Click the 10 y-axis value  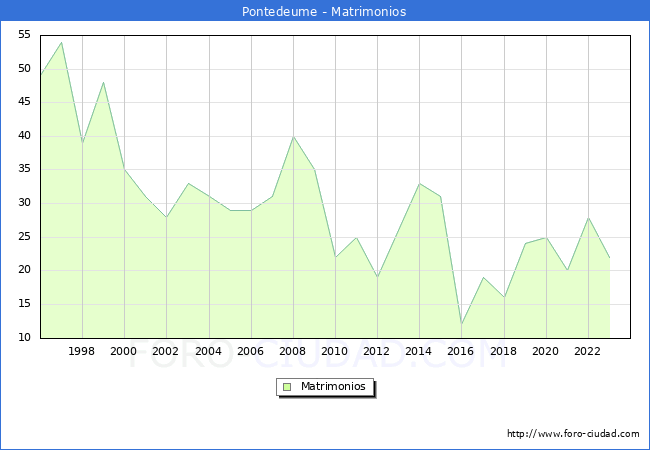tap(24, 337)
